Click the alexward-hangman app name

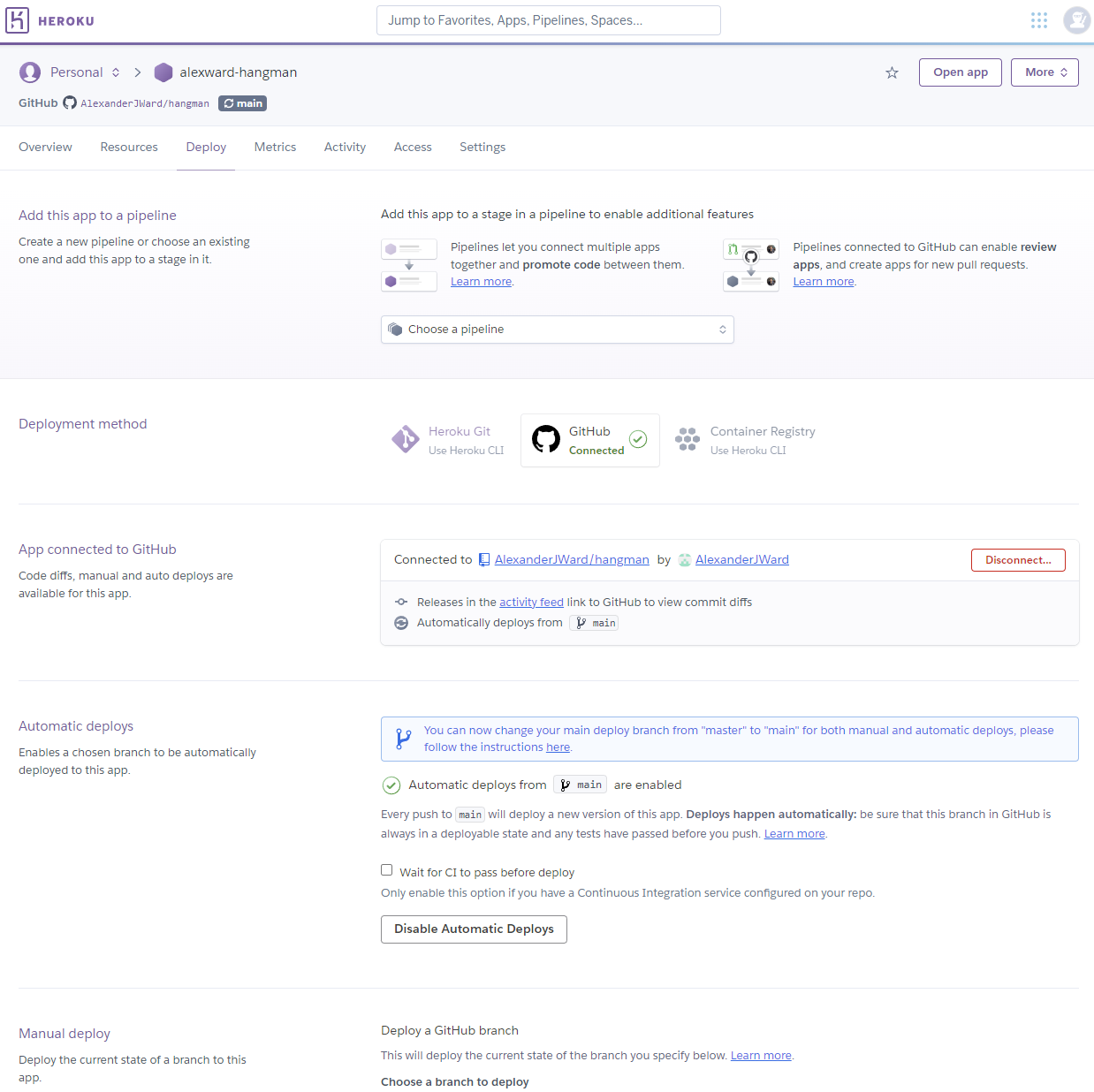pos(239,72)
